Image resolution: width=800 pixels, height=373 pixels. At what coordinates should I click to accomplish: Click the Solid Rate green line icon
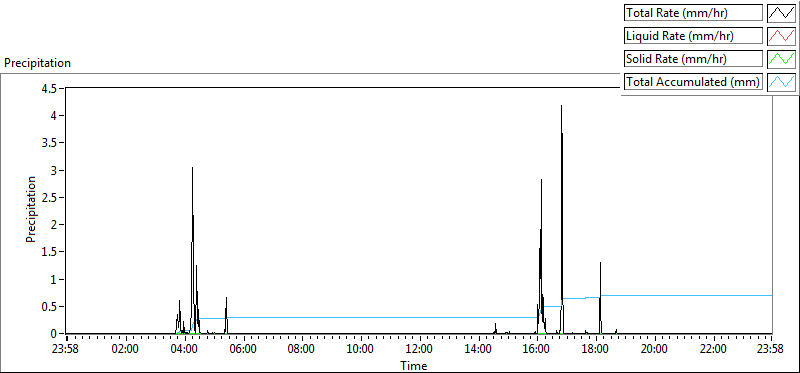click(782, 59)
